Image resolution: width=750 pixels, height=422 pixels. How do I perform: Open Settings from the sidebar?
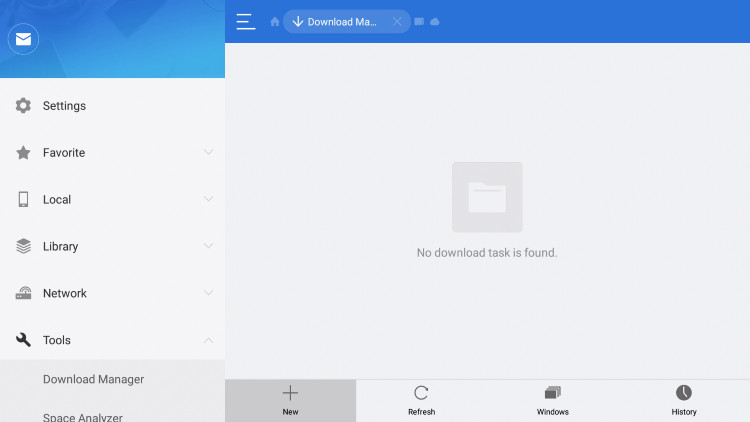(x=112, y=106)
